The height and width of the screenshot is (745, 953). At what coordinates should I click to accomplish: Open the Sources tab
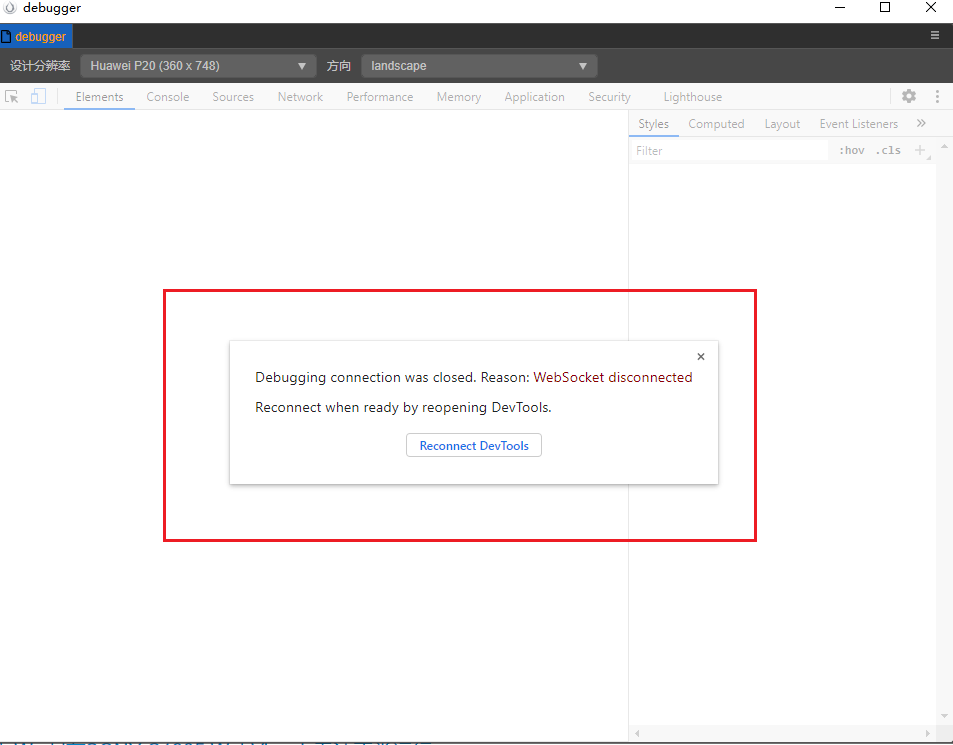[x=233, y=97]
